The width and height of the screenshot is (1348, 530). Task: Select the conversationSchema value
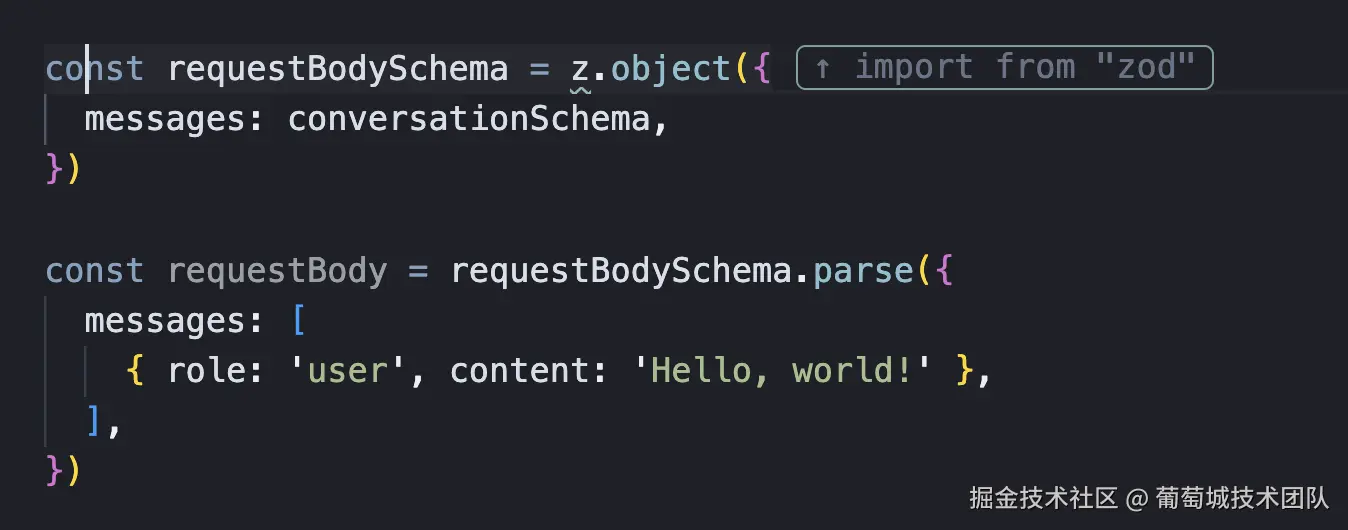[468, 120]
